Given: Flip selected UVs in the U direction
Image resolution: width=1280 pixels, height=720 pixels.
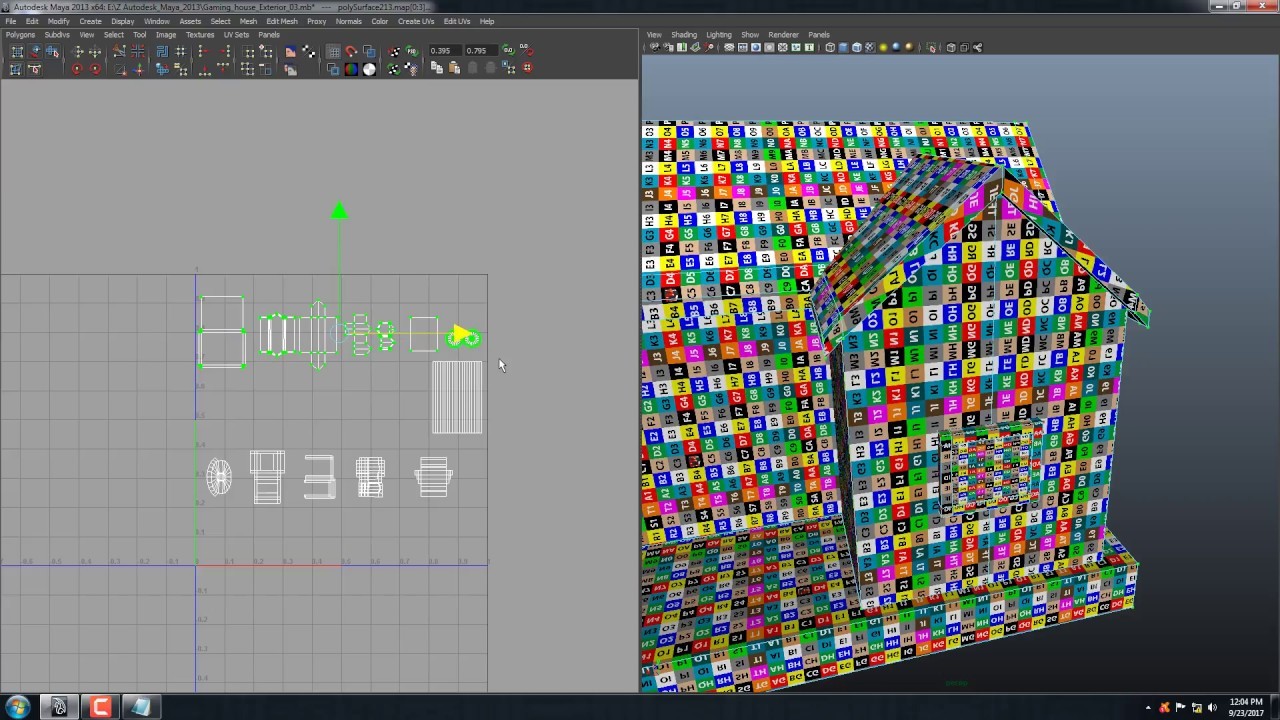Looking at the screenshot, I should tap(77, 50).
